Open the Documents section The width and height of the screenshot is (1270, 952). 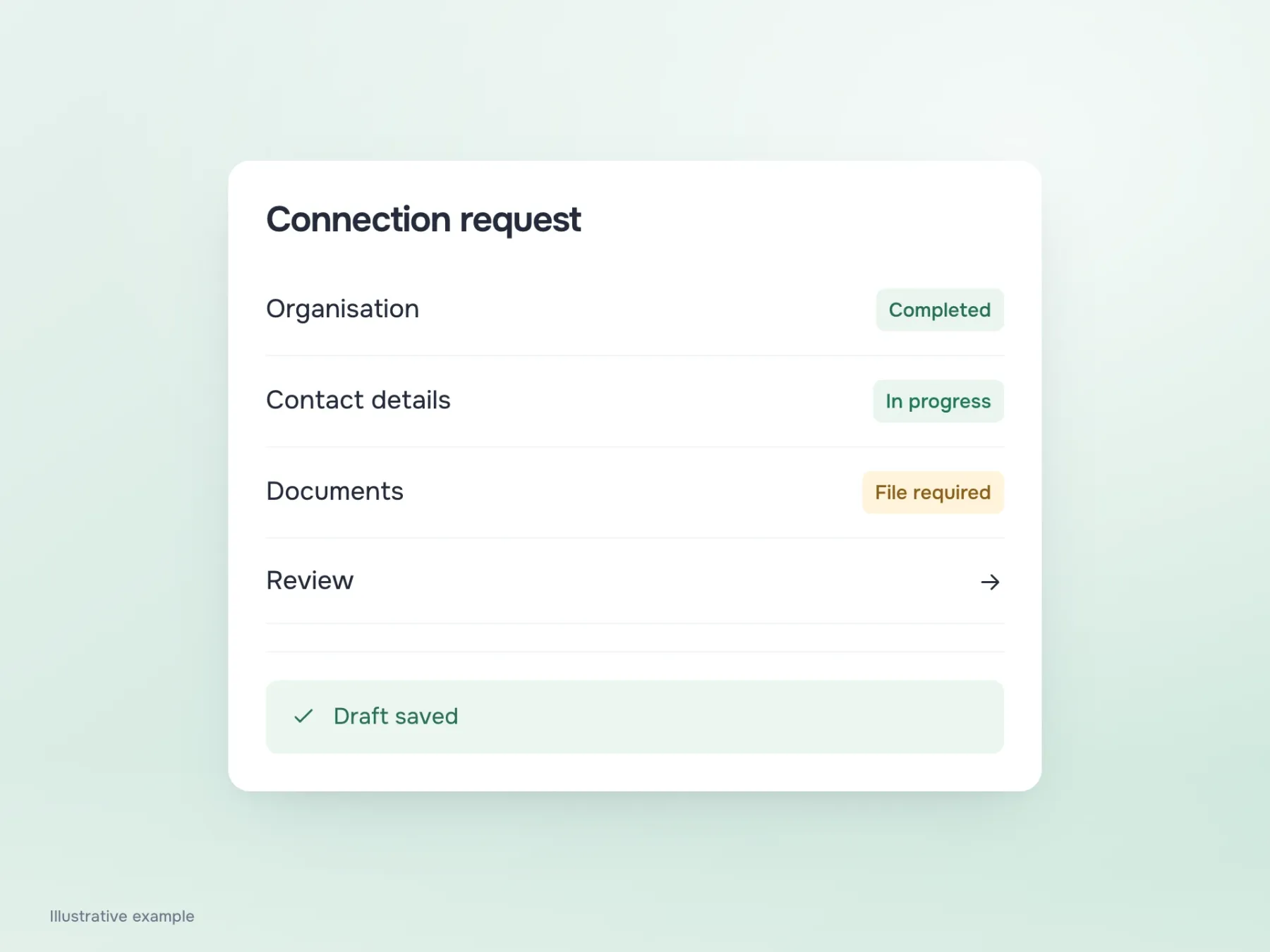pyautogui.click(x=634, y=492)
